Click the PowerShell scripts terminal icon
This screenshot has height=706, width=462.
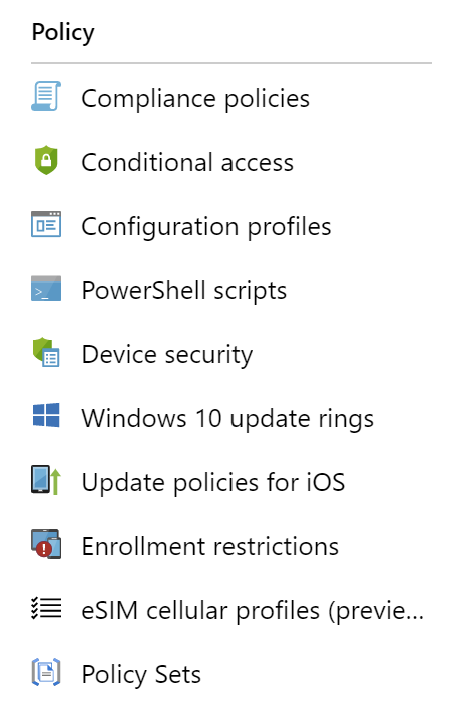click(46, 288)
